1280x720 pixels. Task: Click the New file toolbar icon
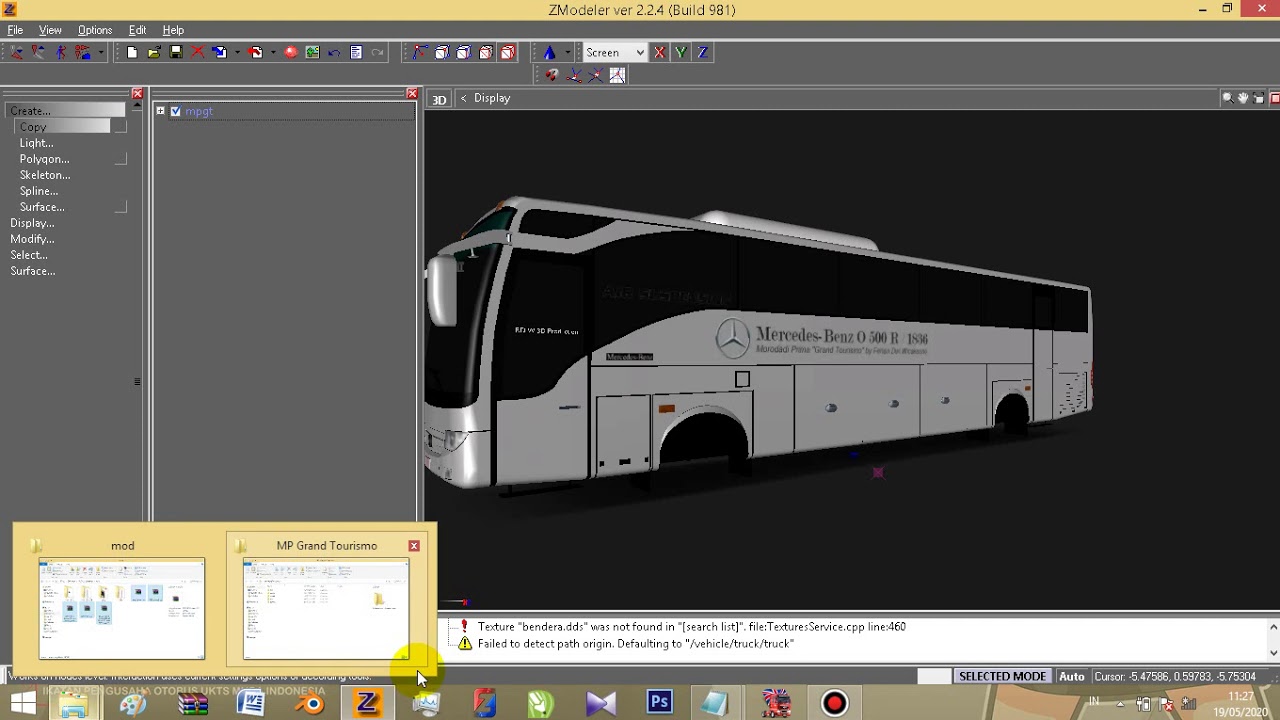tap(132, 52)
